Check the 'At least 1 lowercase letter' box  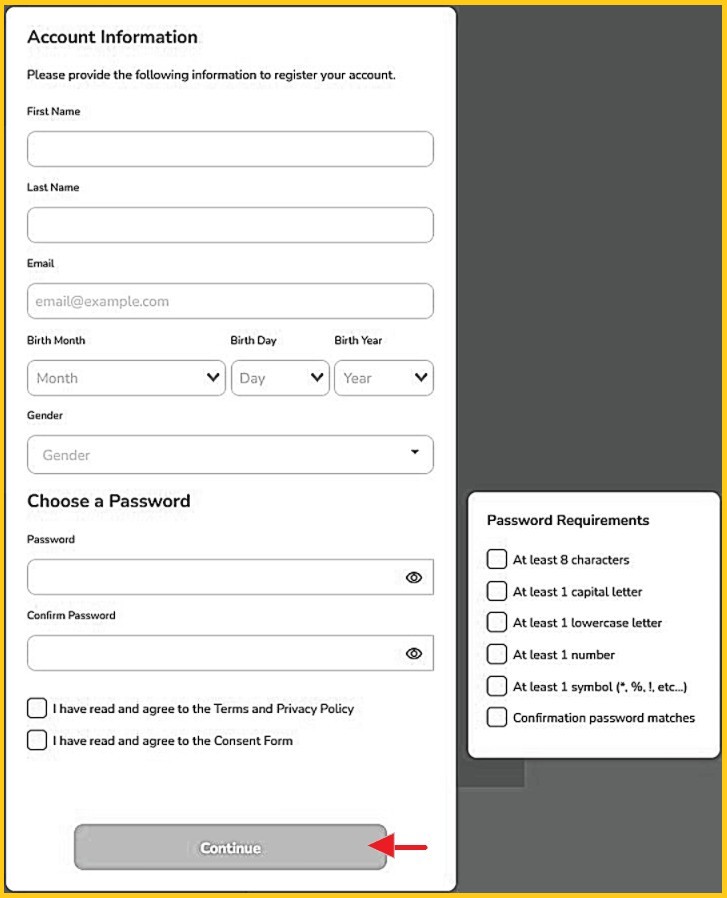coord(497,622)
